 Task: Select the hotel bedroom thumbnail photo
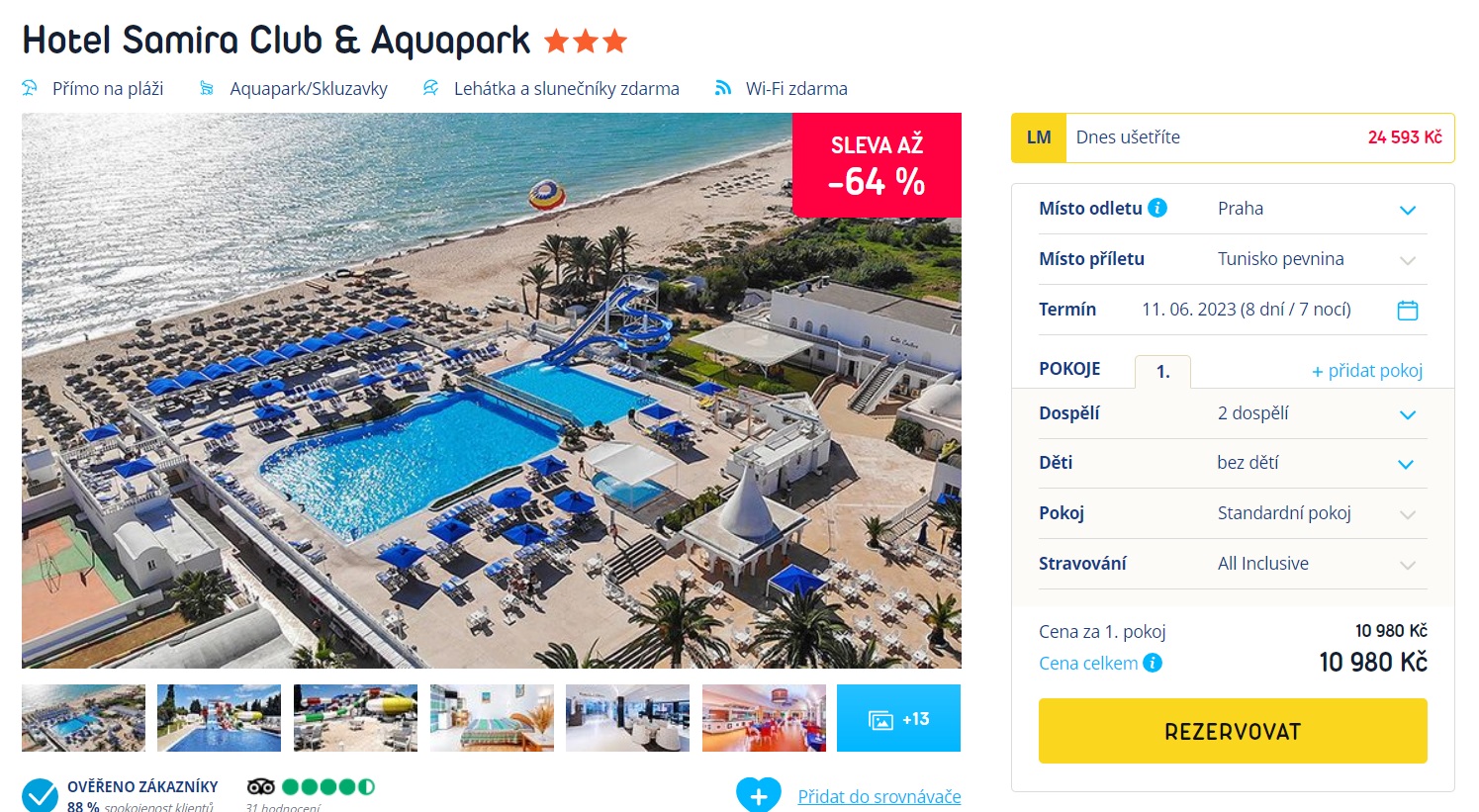click(492, 718)
